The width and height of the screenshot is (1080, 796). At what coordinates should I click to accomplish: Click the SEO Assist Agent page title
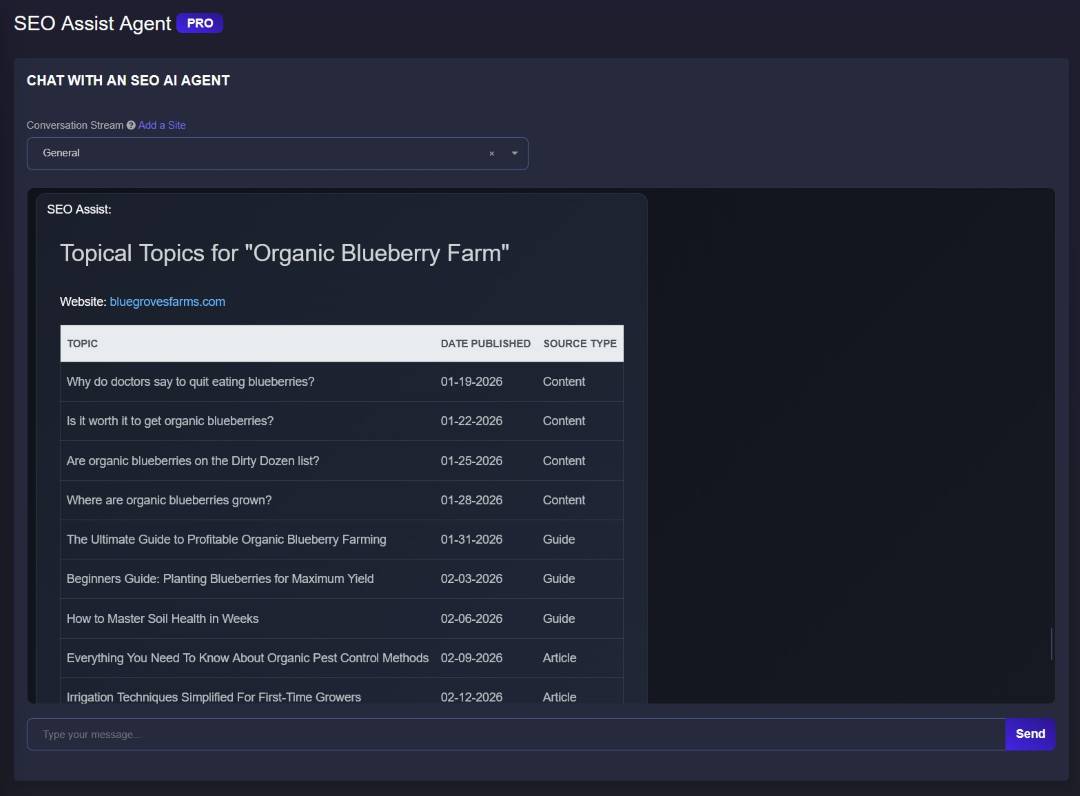click(x=92, y=23)
